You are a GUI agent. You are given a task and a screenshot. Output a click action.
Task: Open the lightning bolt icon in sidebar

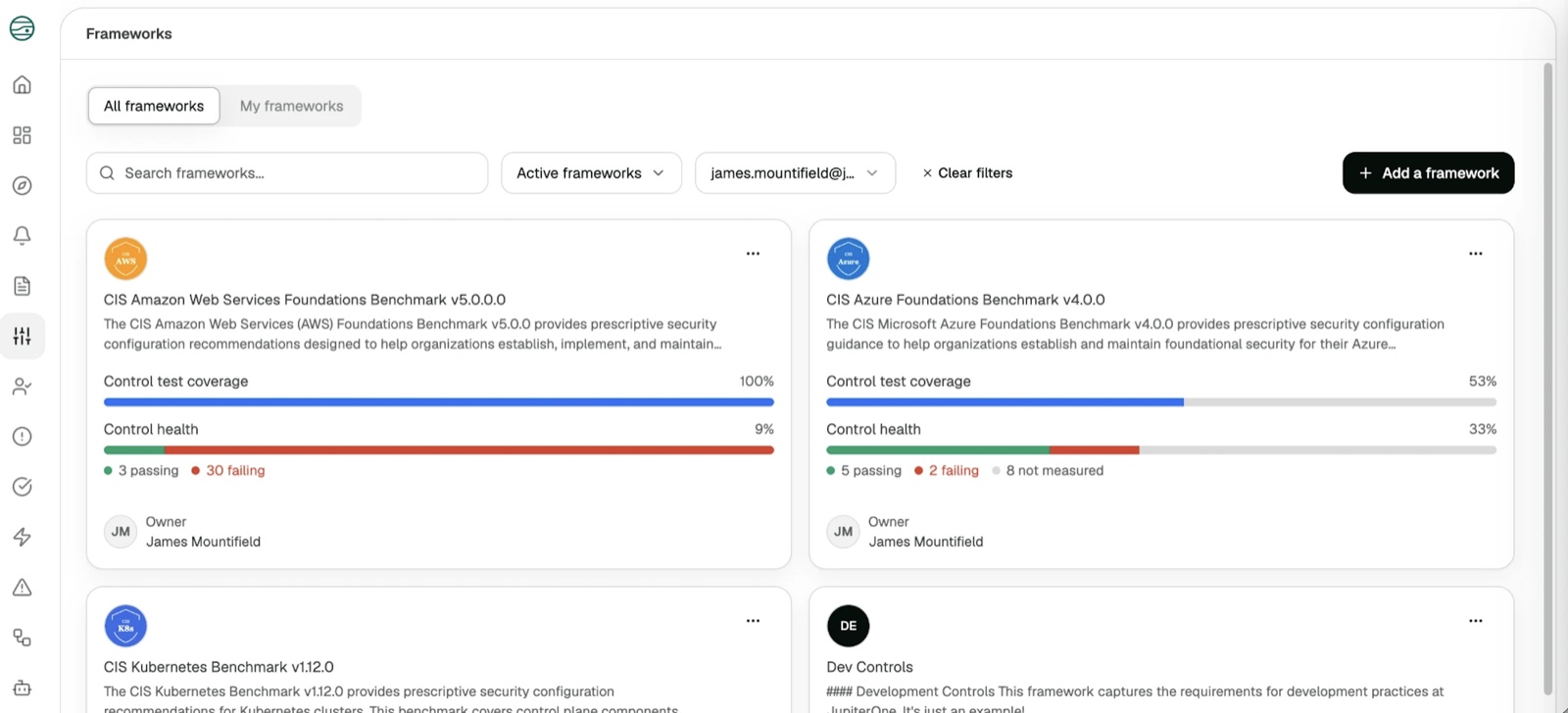(x=22, y=537)
